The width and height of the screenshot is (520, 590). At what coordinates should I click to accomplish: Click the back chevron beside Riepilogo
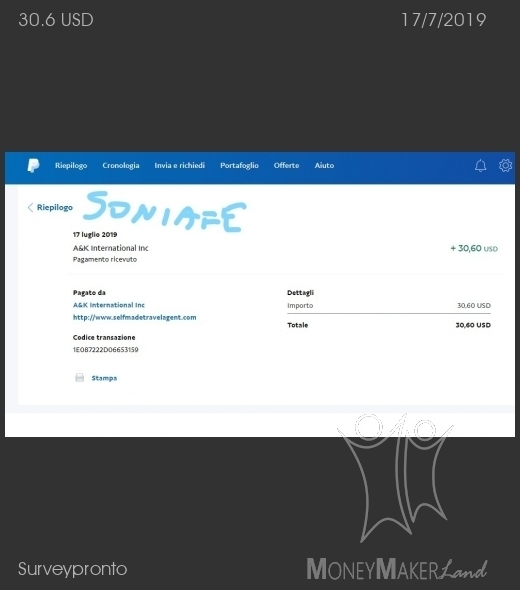click(x=30, y=207)
